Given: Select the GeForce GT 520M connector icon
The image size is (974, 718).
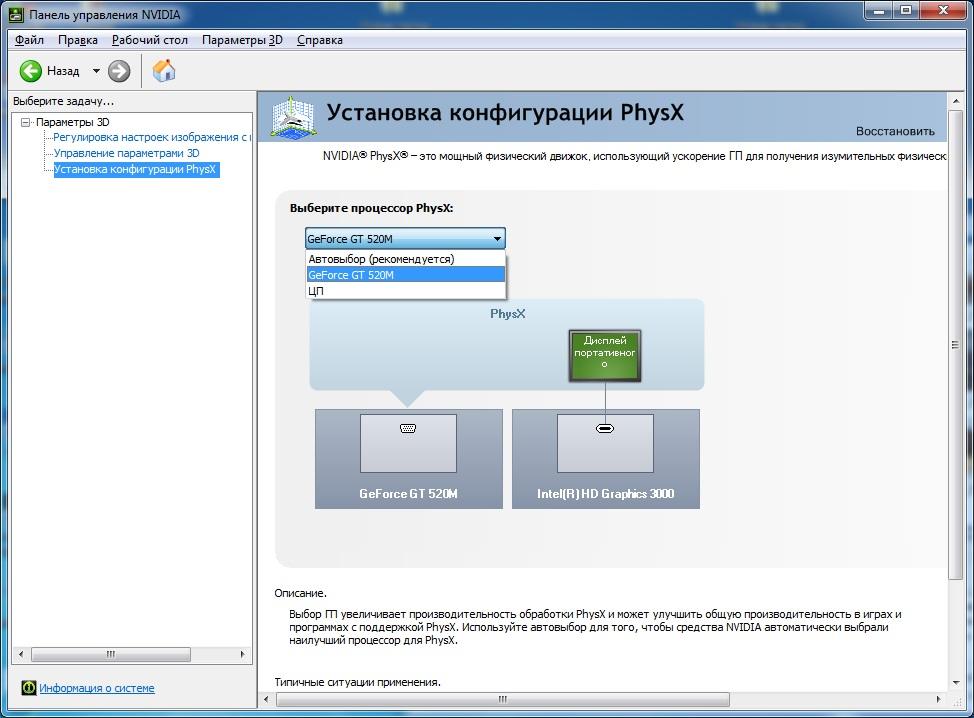Looking at the screenshot, I should pyautogui.click(x=408, y=429).
